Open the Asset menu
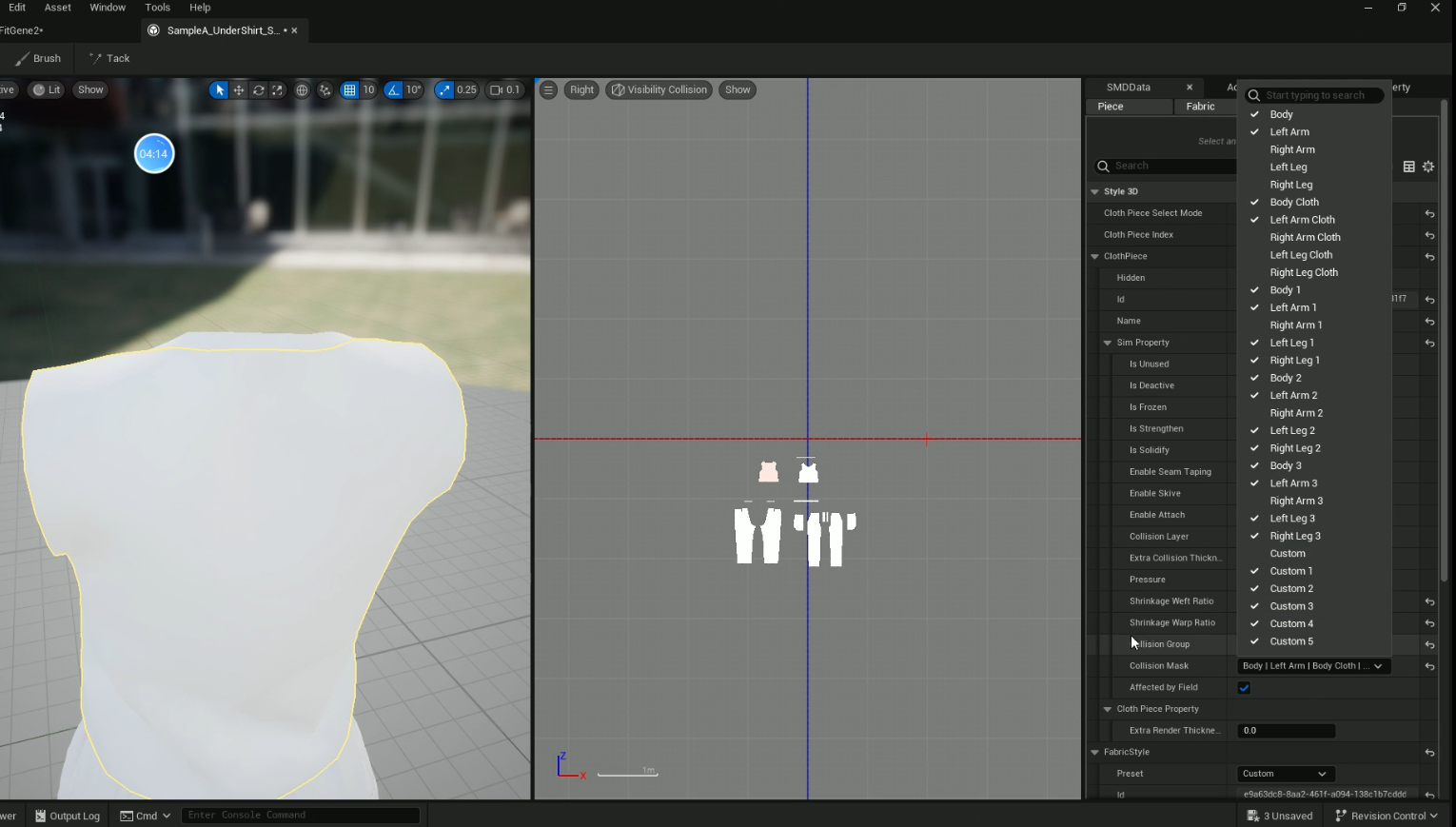The width and height of the screenshot is (1456, 827). (x=57, y=8)
